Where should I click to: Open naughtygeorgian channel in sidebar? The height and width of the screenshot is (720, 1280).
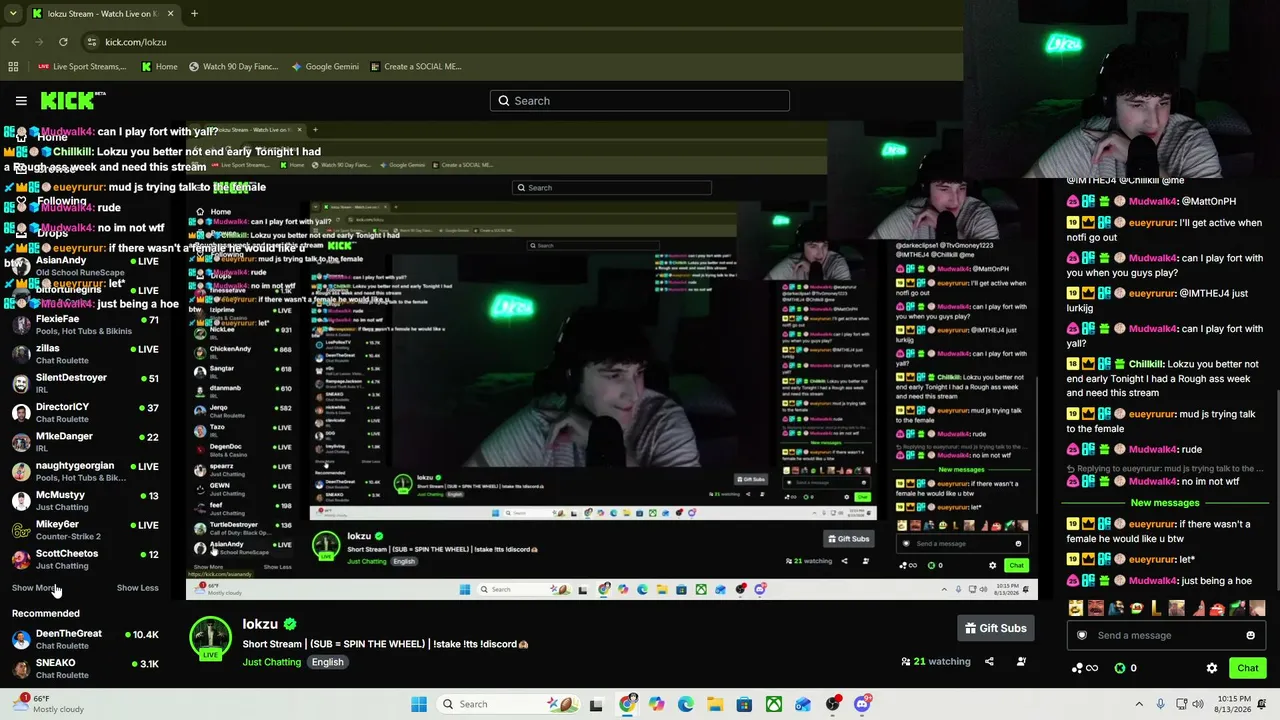83,471
